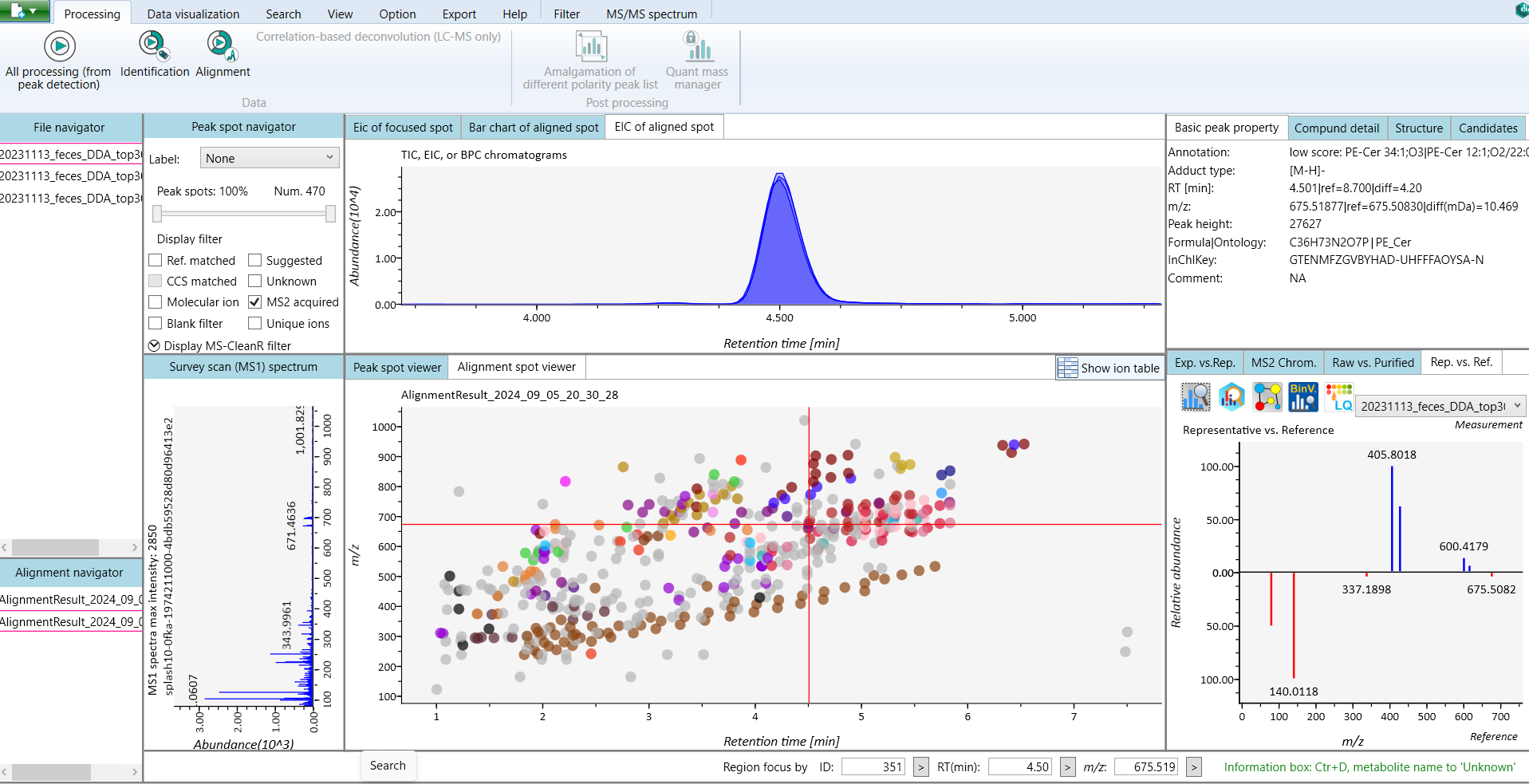This screenshot has width=1529, height=784.
Task: Click the bar chart magnifier spectrum search icon
Action: coord(1195,397)
